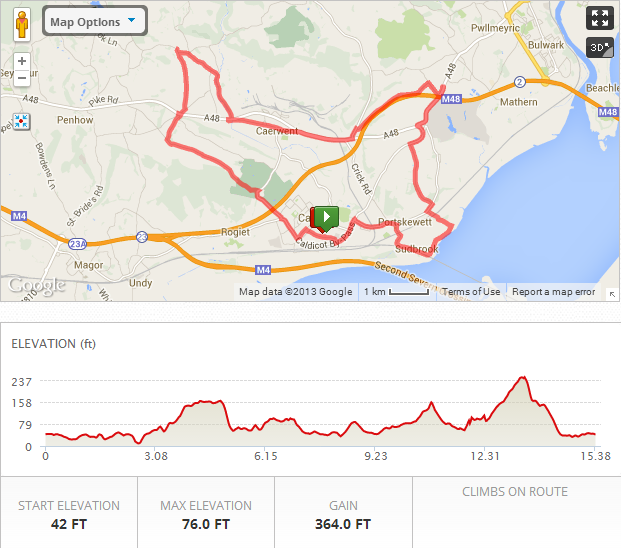Click the green route start marker

click(327, 218)
